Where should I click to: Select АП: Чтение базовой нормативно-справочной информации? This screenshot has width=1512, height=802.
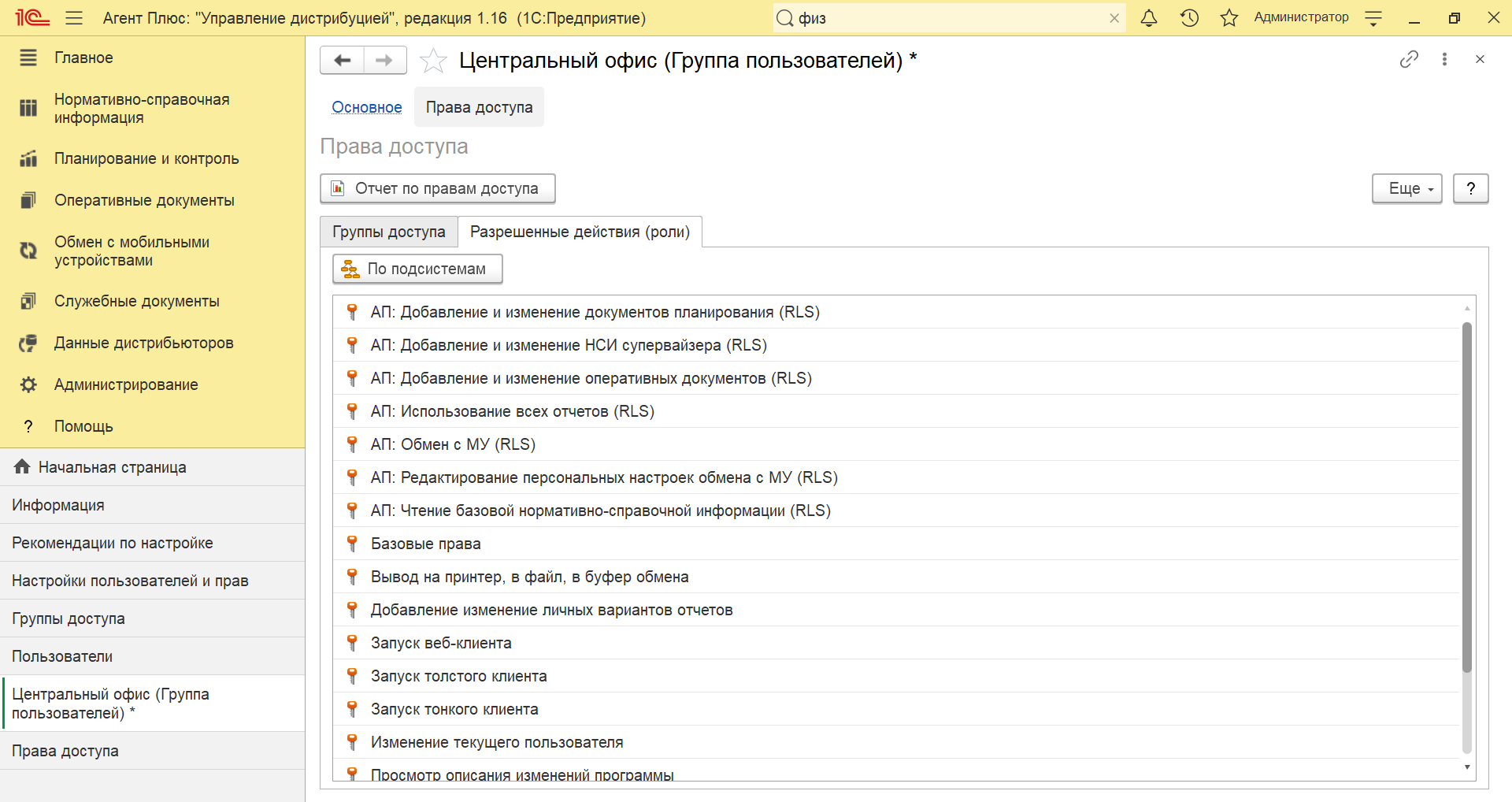pyautogui.click(x=896, y=511)
